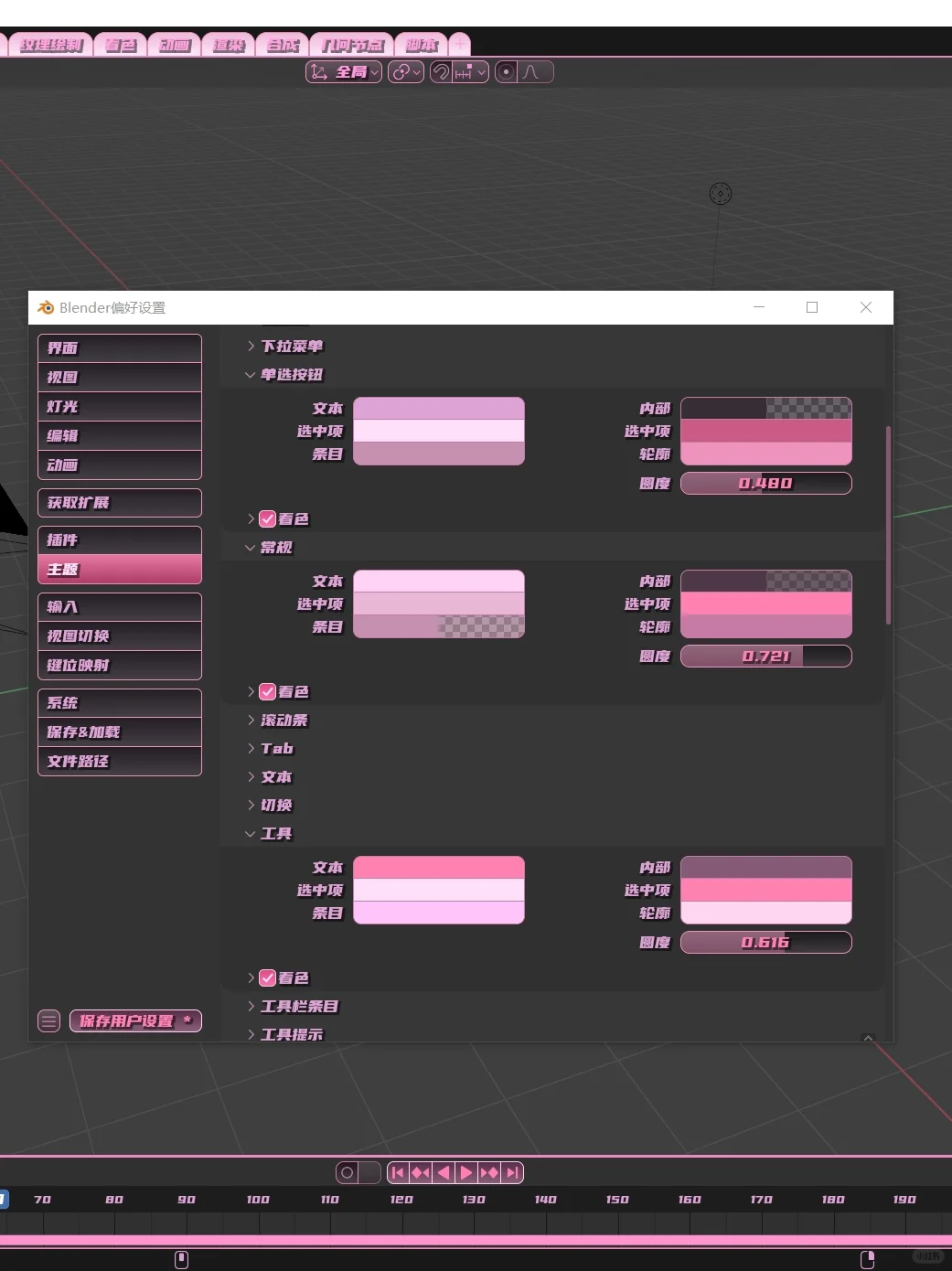952x1271 pixels.
Task: Jump to the timeline end frame
Action: click(x=512, y=1172)
